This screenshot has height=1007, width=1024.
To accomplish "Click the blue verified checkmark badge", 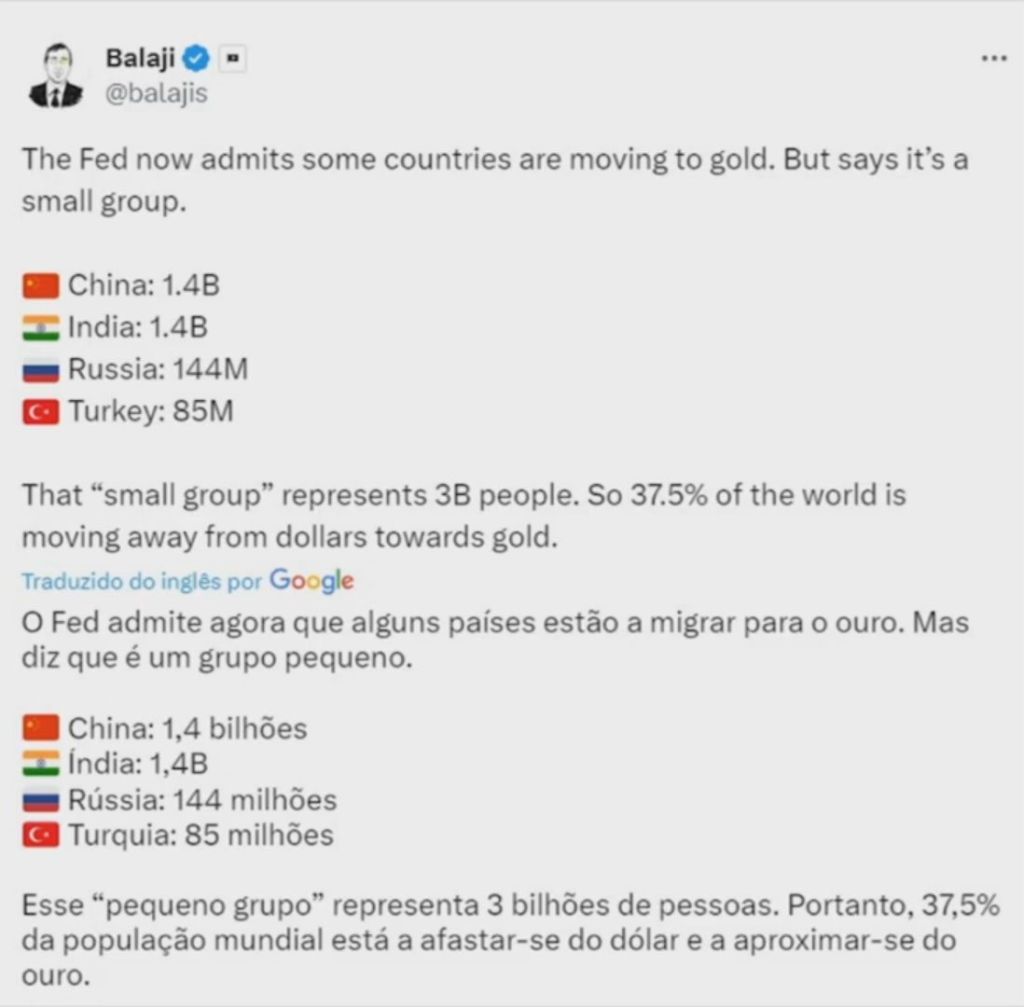I will (197, 59).
